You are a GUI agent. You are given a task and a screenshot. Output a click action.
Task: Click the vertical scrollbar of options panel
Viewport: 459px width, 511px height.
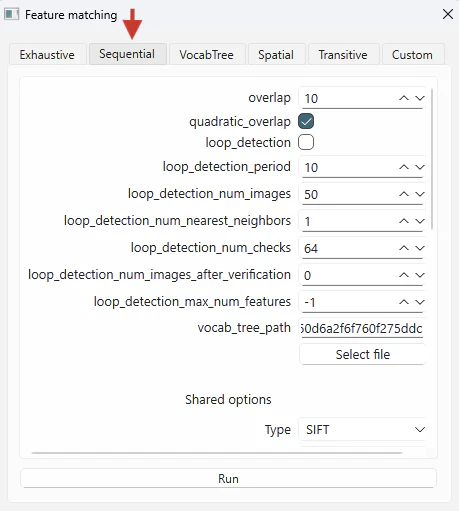[432, 159]
